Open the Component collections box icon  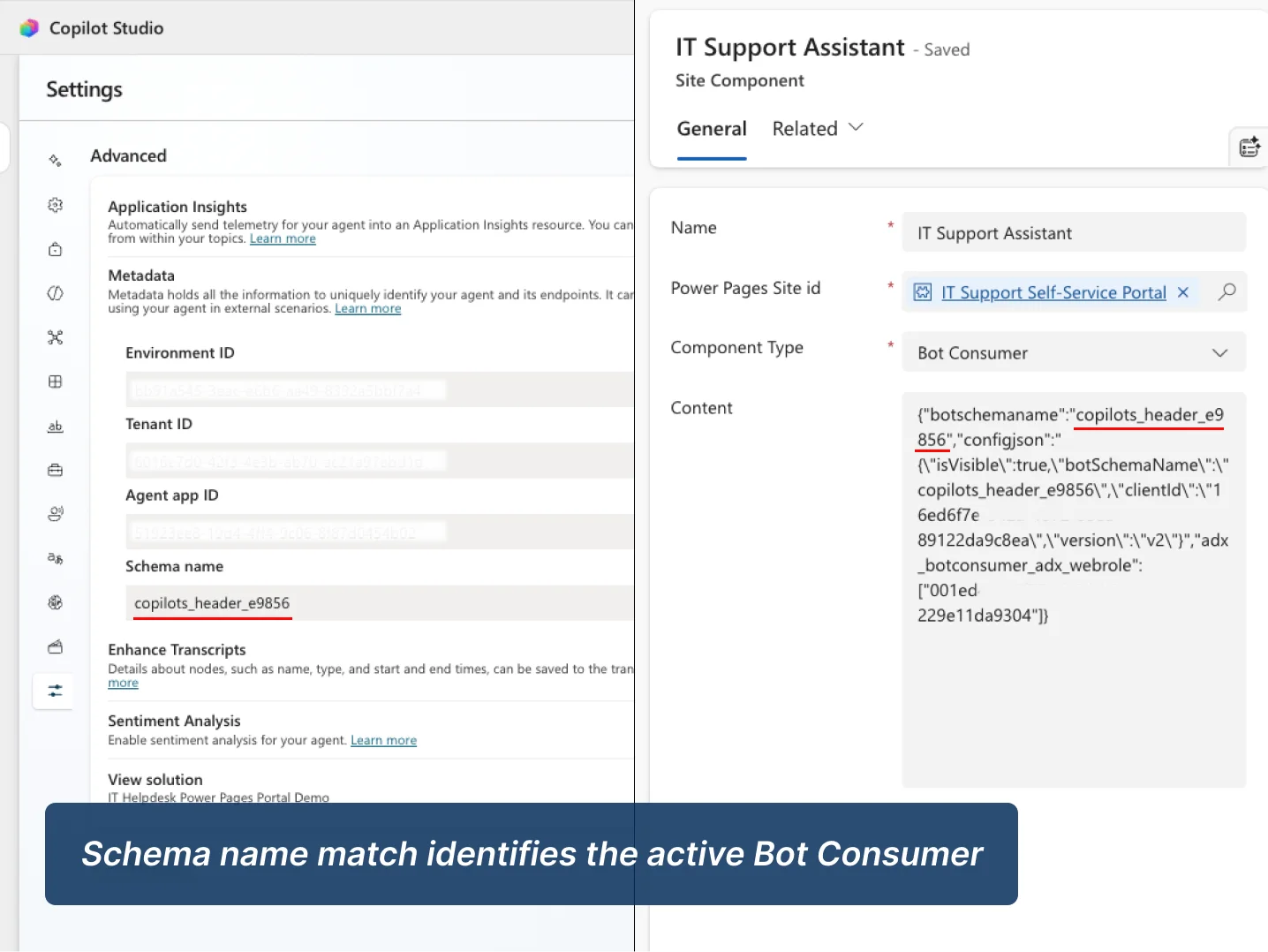coord(55,646)
